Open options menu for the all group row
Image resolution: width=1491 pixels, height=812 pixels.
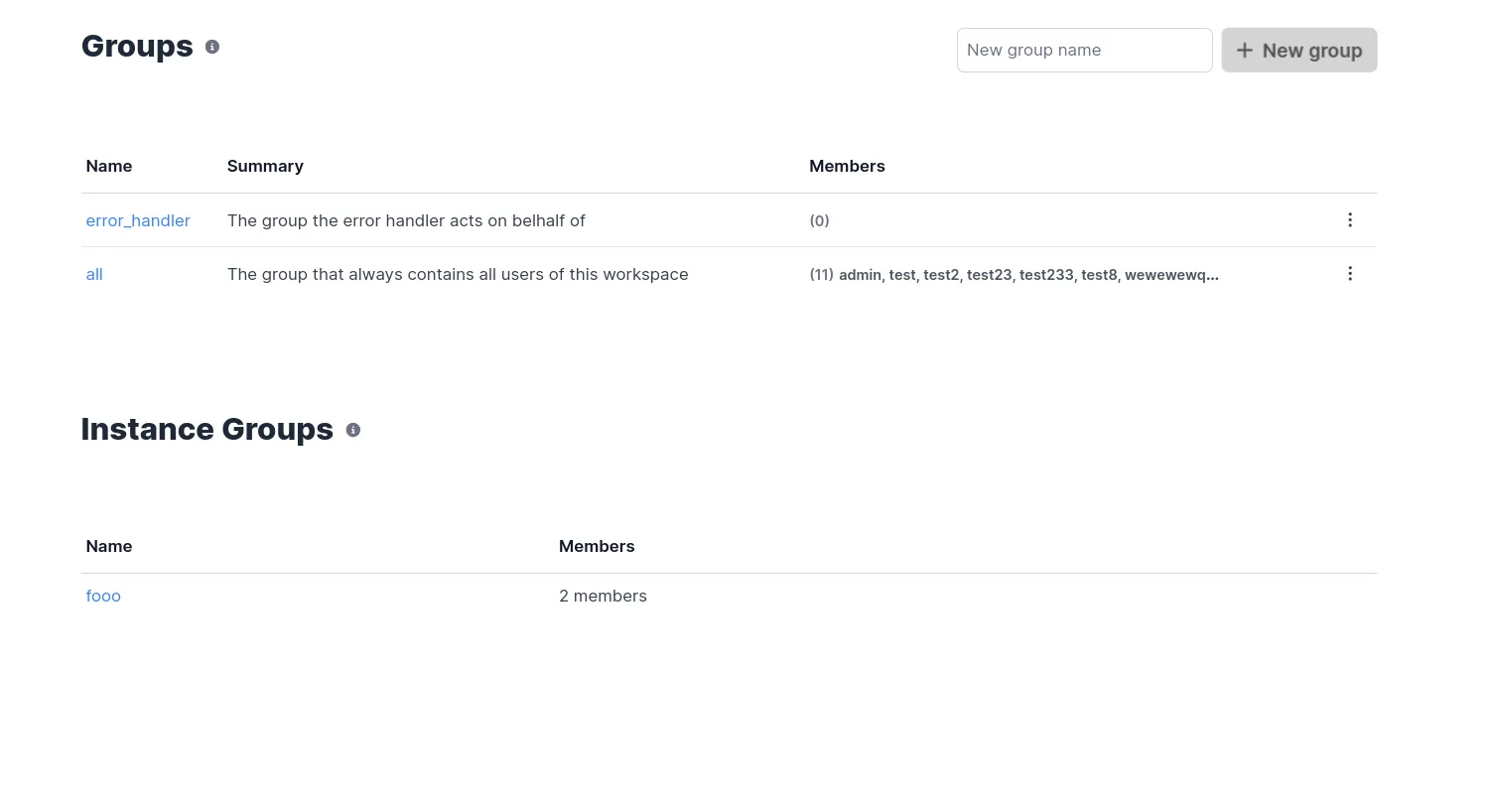(x=1350, y=273)
